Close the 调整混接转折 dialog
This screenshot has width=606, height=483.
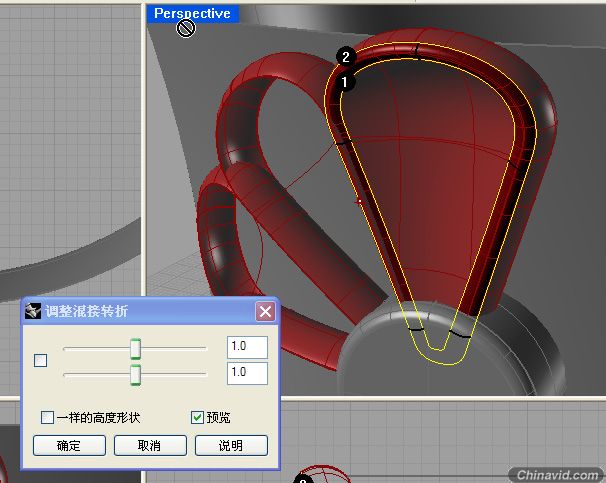click(x=265, y=311)
